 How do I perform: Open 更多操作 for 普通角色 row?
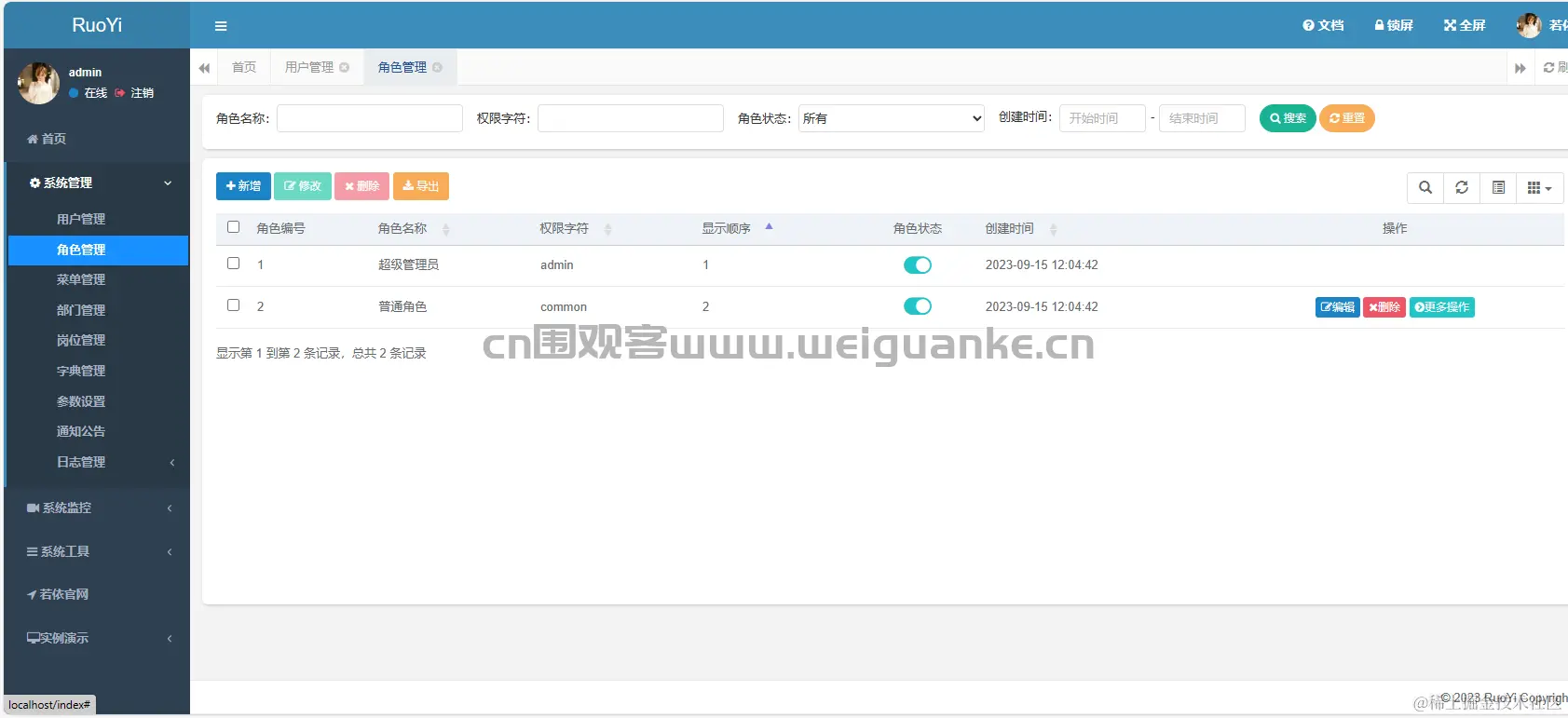tap(1442, 307)
